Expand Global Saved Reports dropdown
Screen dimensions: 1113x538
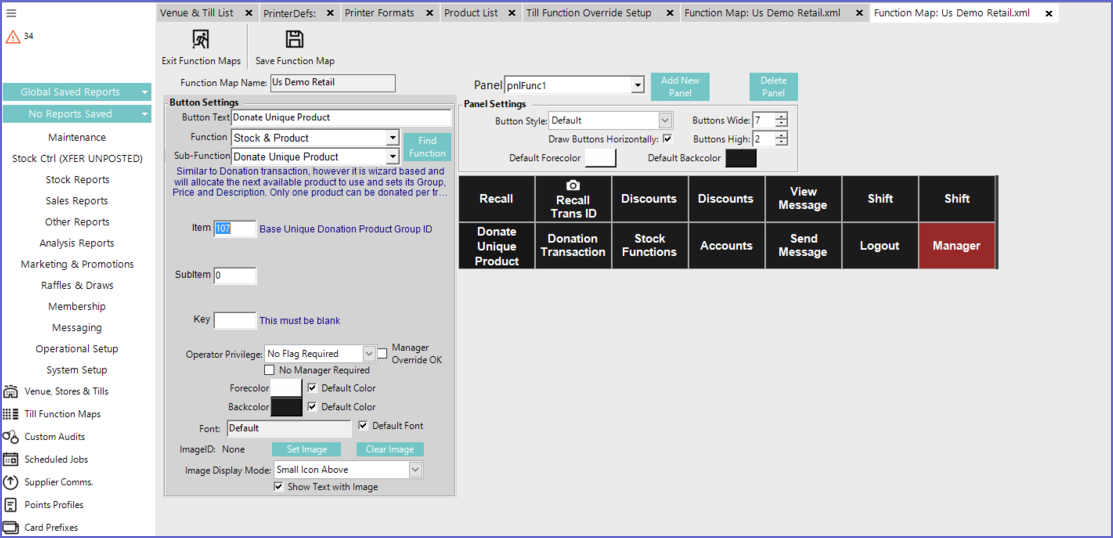[144, 92]
